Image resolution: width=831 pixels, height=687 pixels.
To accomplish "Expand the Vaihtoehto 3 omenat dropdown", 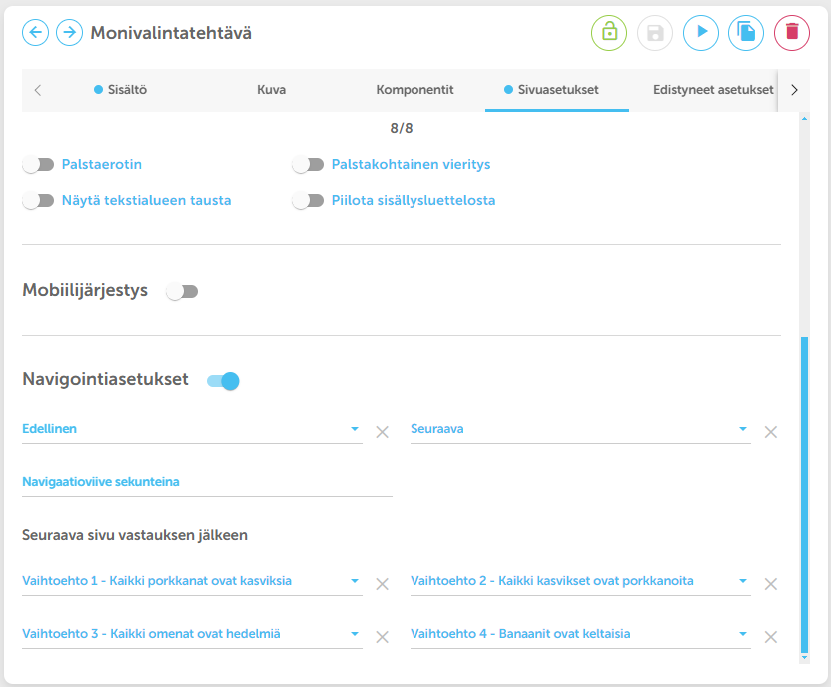I will pos(192,635).
